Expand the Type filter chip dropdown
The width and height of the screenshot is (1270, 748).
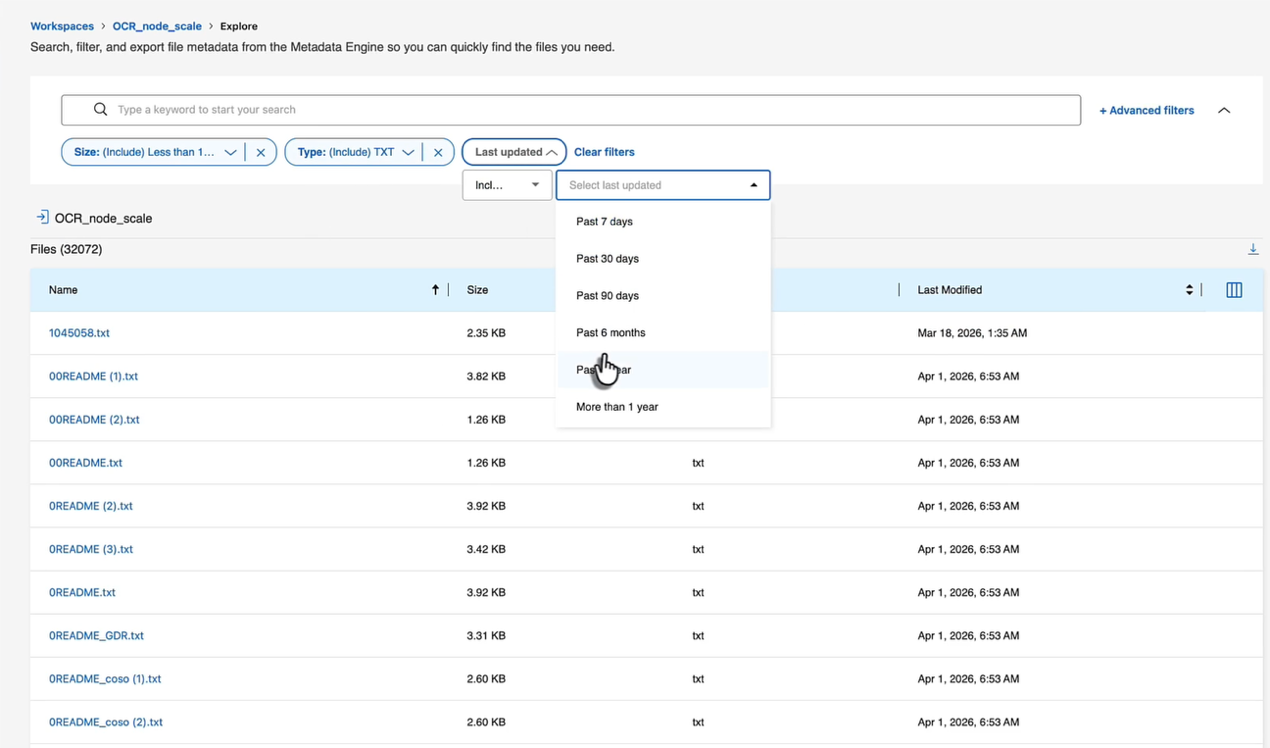[408, 153]
